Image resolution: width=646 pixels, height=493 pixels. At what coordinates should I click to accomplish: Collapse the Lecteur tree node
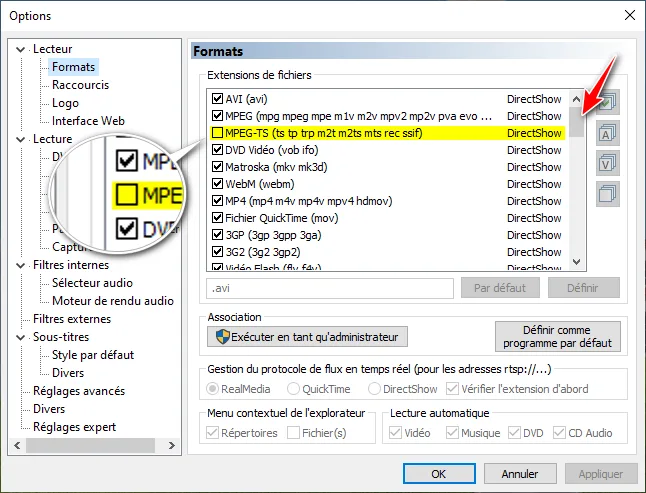pyautogui.click(x=20, y=49)
